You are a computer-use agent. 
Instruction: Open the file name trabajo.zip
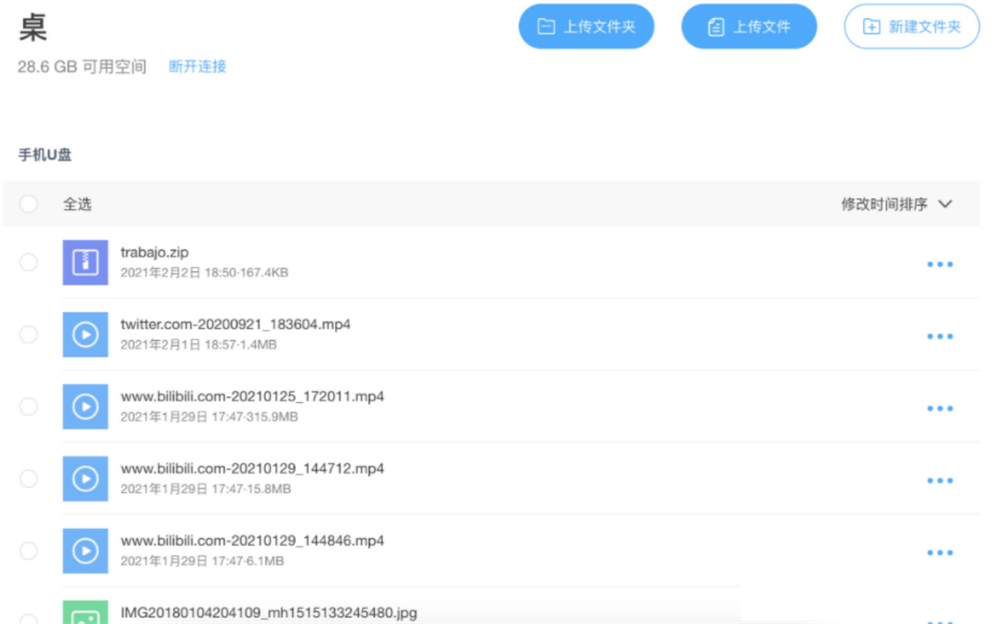[x=154, y=252]
